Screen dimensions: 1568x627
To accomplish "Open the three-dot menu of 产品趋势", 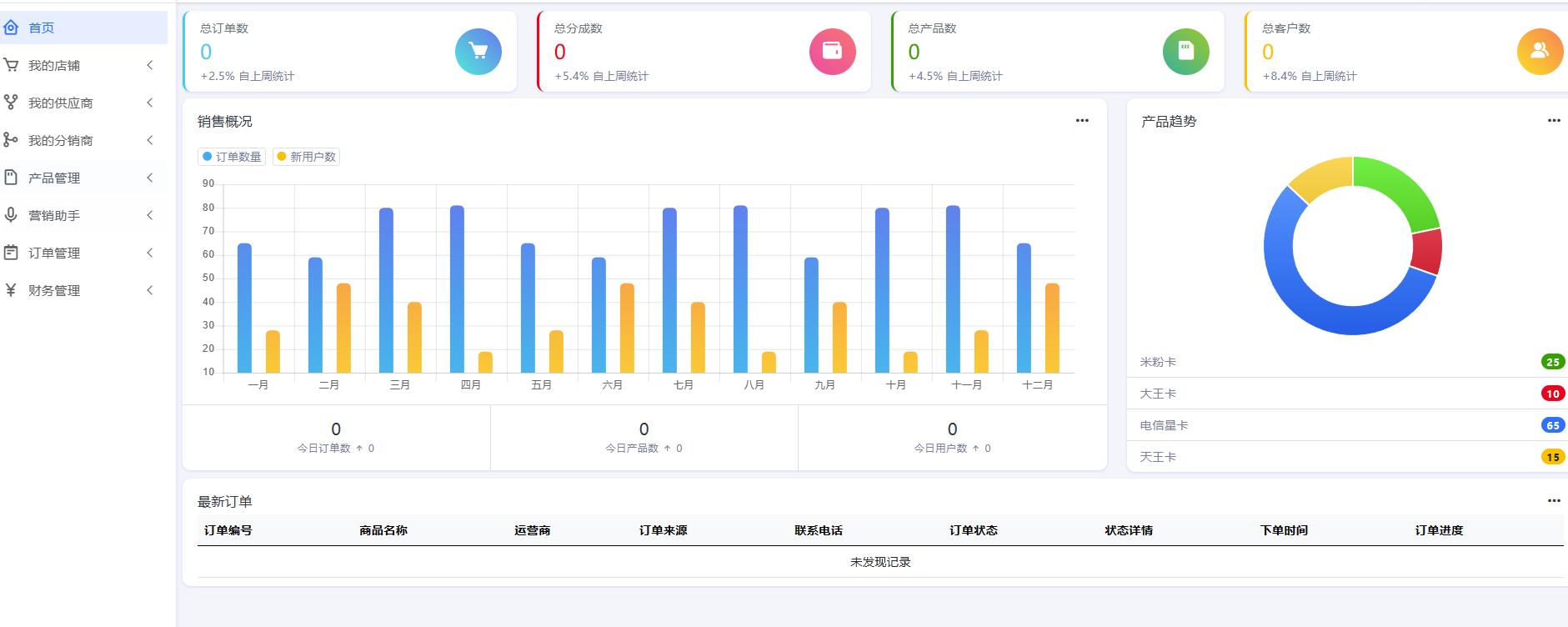I will 1554,120.
